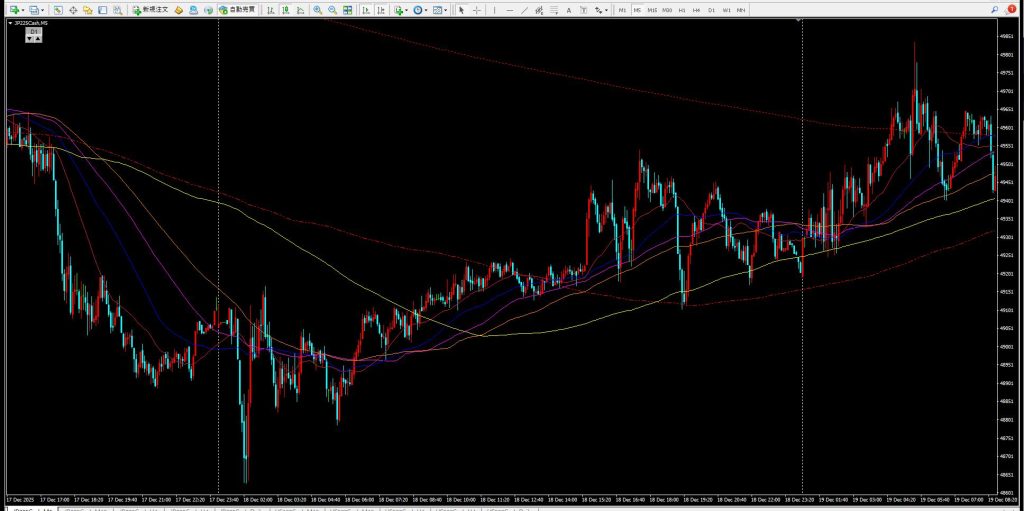Click the 新規注文 new order button
The image size is (1024, 511).
click(x=150, y=10)
